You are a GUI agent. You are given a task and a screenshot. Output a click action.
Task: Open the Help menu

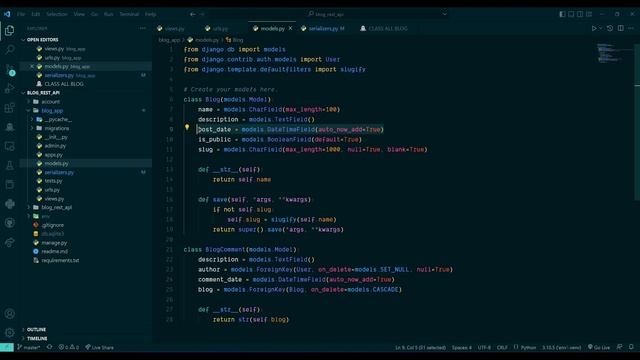[150, 14]
